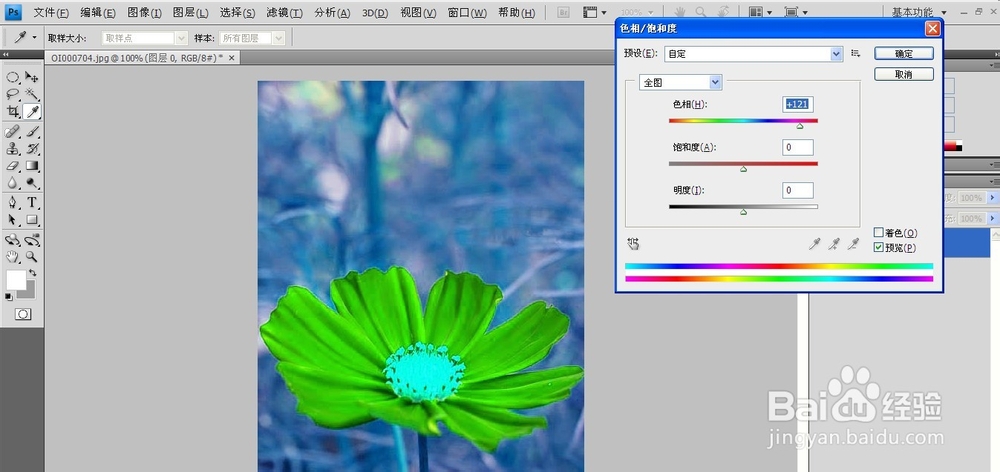Screen dimensions: 1000x472
Task: Select the Clone Stamp tool
Action: [x=13, y=149]
